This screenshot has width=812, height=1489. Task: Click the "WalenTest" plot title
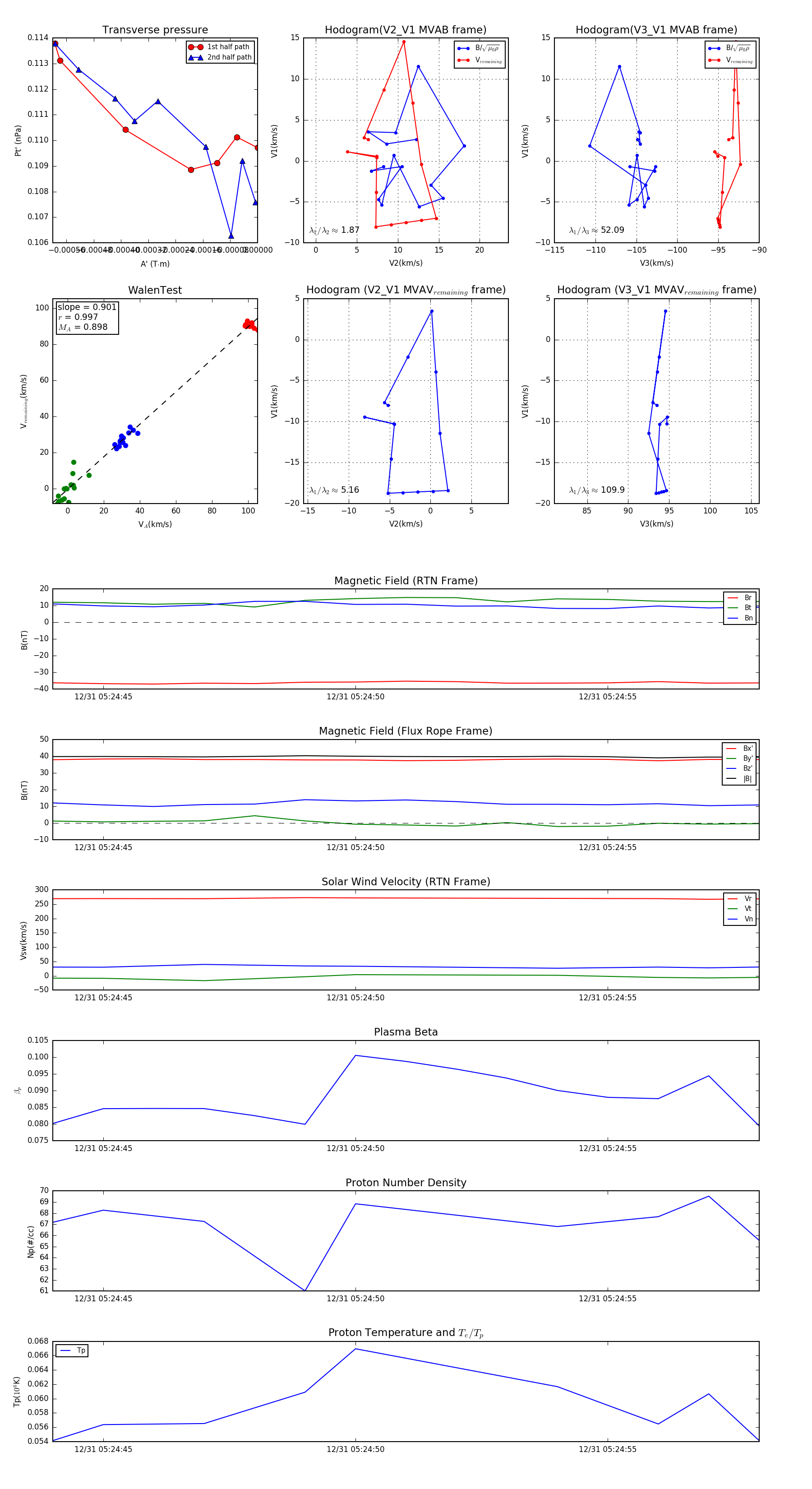tap(155, 290)
